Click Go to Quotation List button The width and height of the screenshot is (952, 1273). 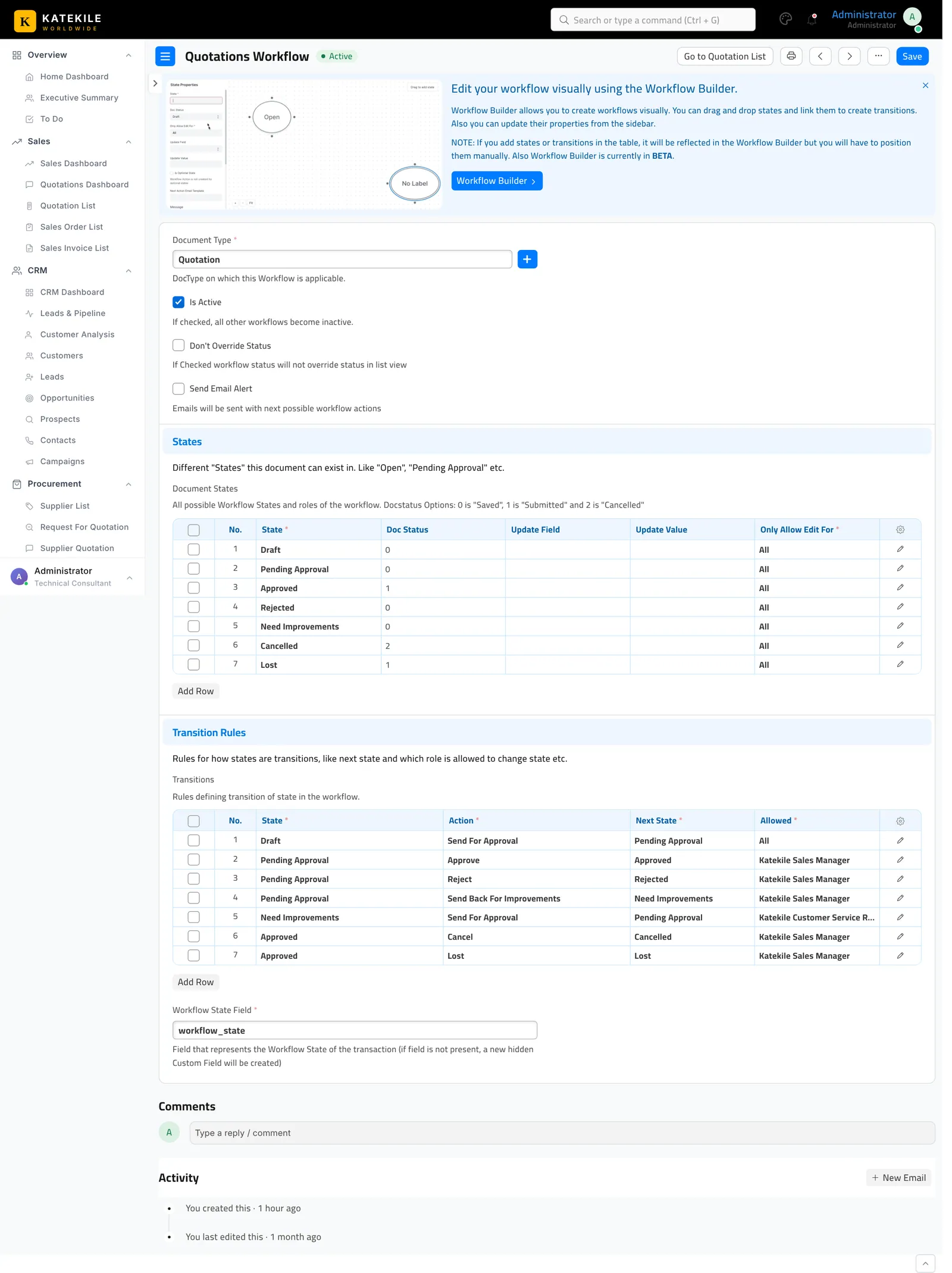(x=725, y=56)
